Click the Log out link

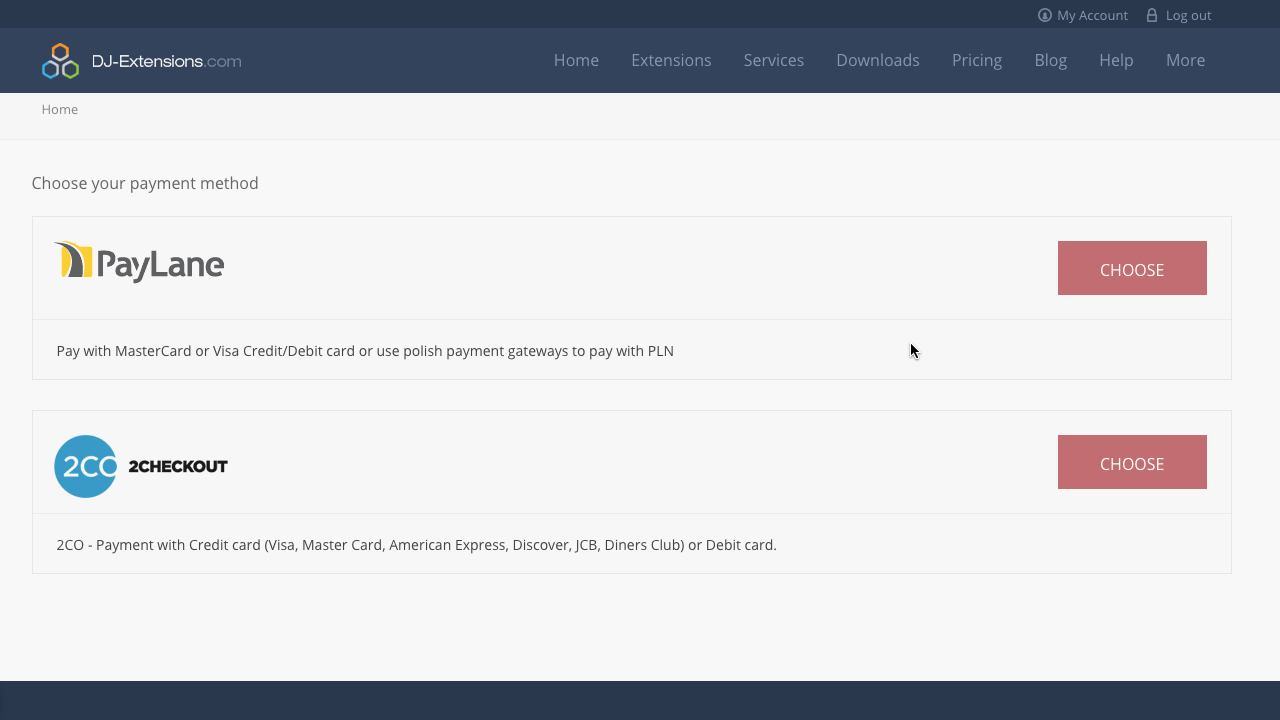click(x=1188, y=15)
